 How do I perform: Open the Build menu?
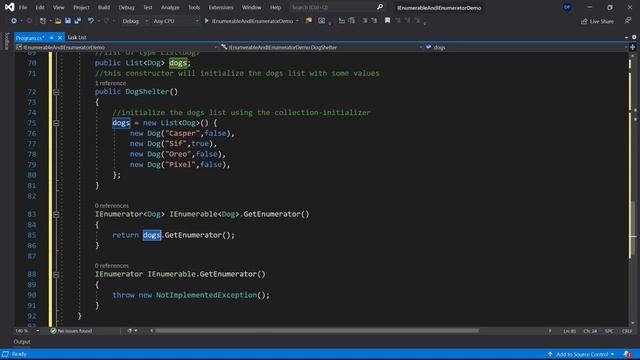(104, 7)
